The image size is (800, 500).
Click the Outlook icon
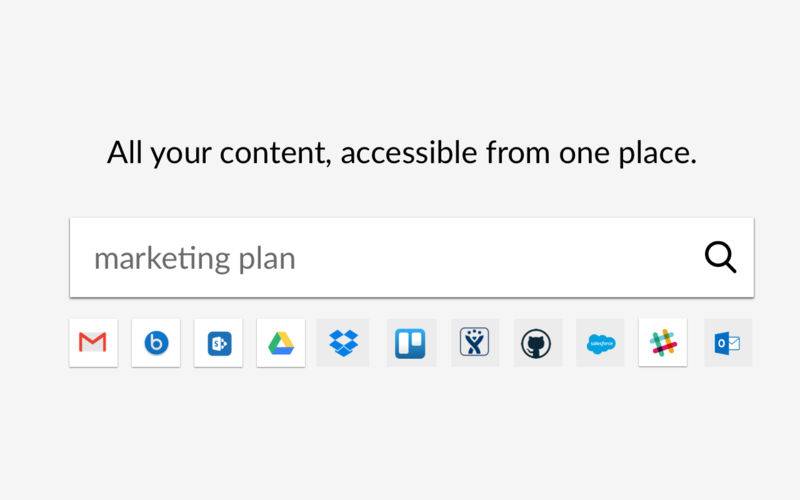[727, 343]
